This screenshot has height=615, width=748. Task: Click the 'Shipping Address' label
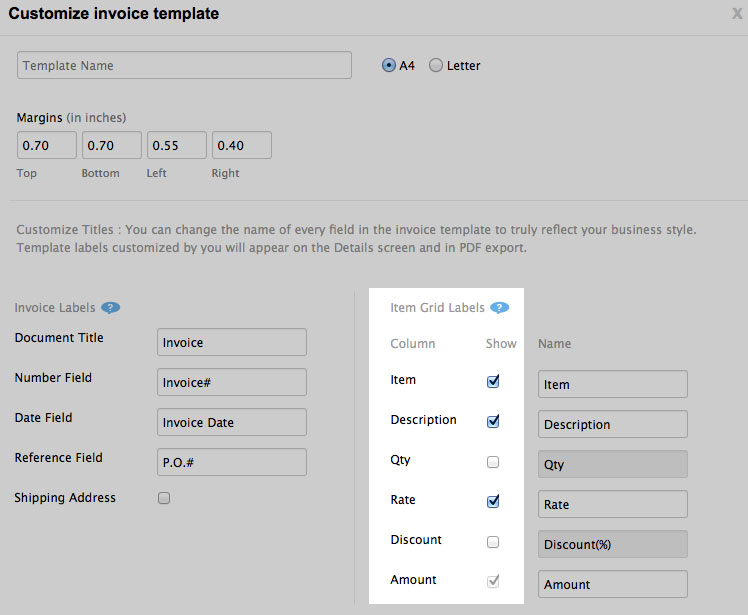click(65, 498)
